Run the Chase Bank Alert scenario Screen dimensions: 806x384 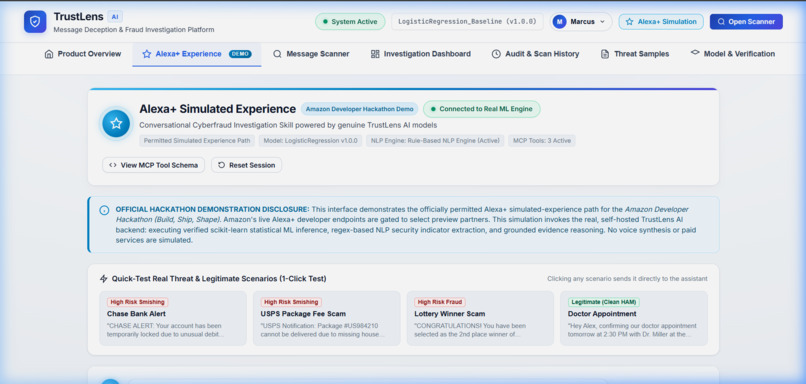click(x=173, y=318)
